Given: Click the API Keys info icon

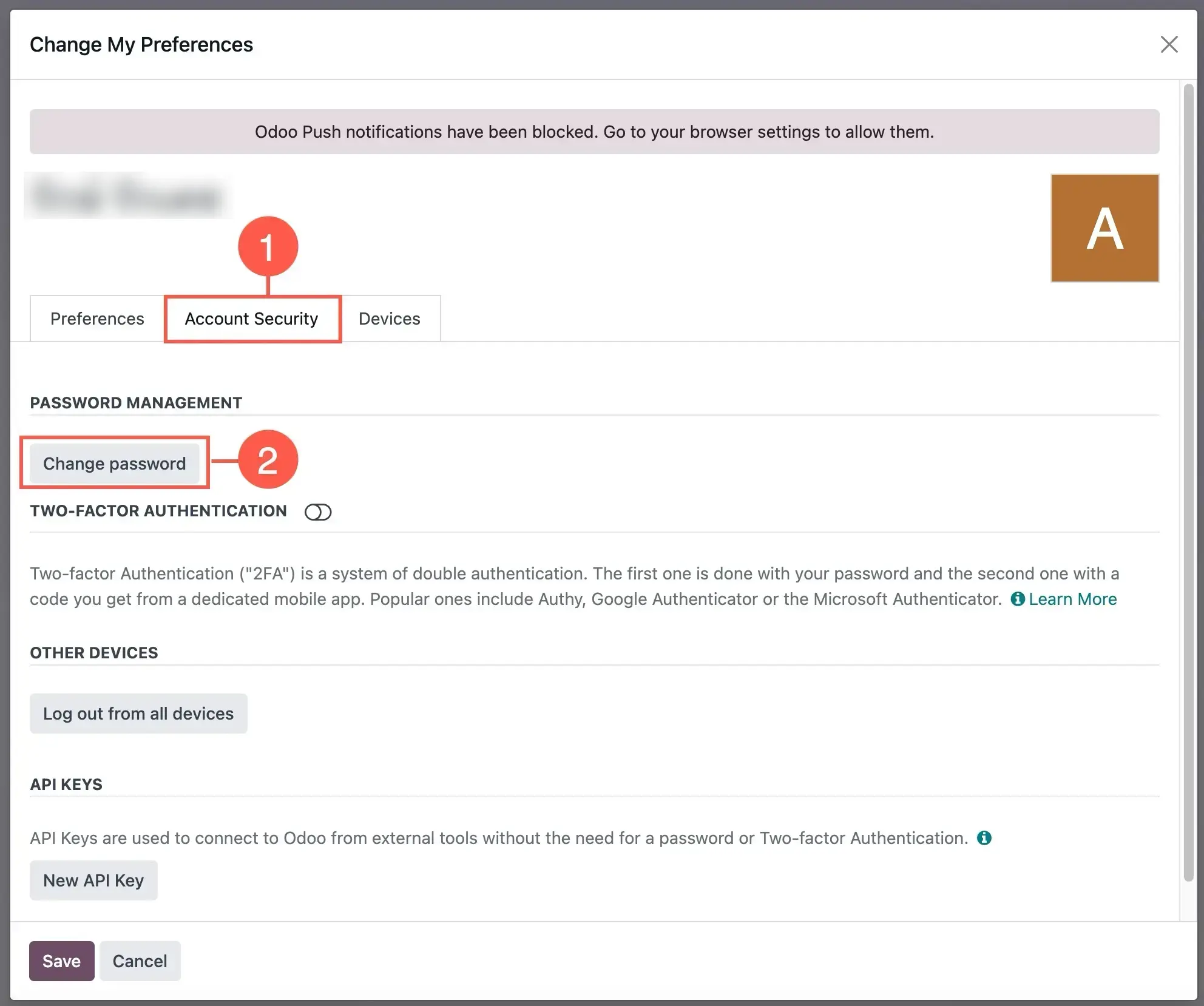Looking at the screenshot, I should (x=984, y=838).
